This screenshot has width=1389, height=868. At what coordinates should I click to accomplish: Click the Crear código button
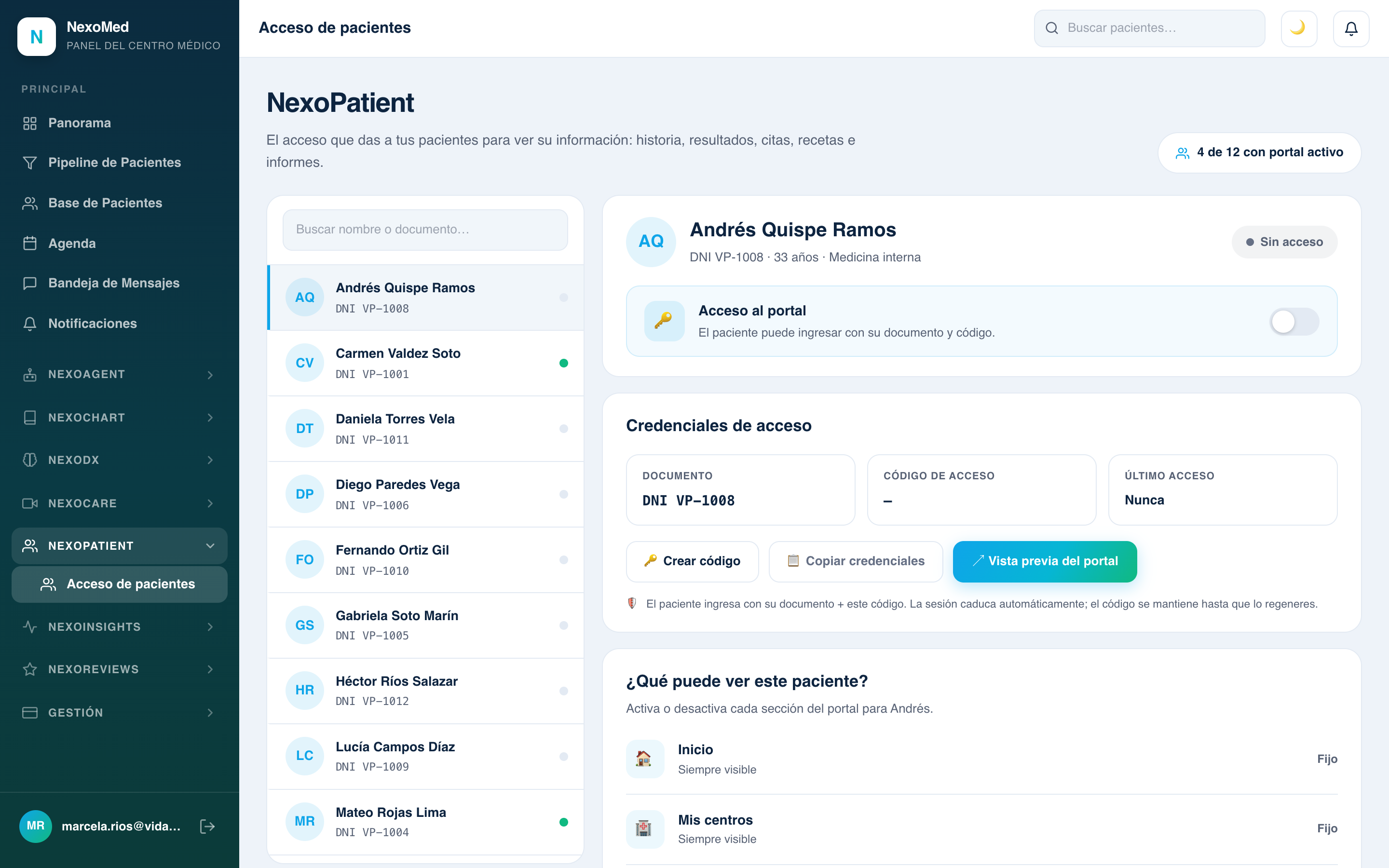pos(692,561)
